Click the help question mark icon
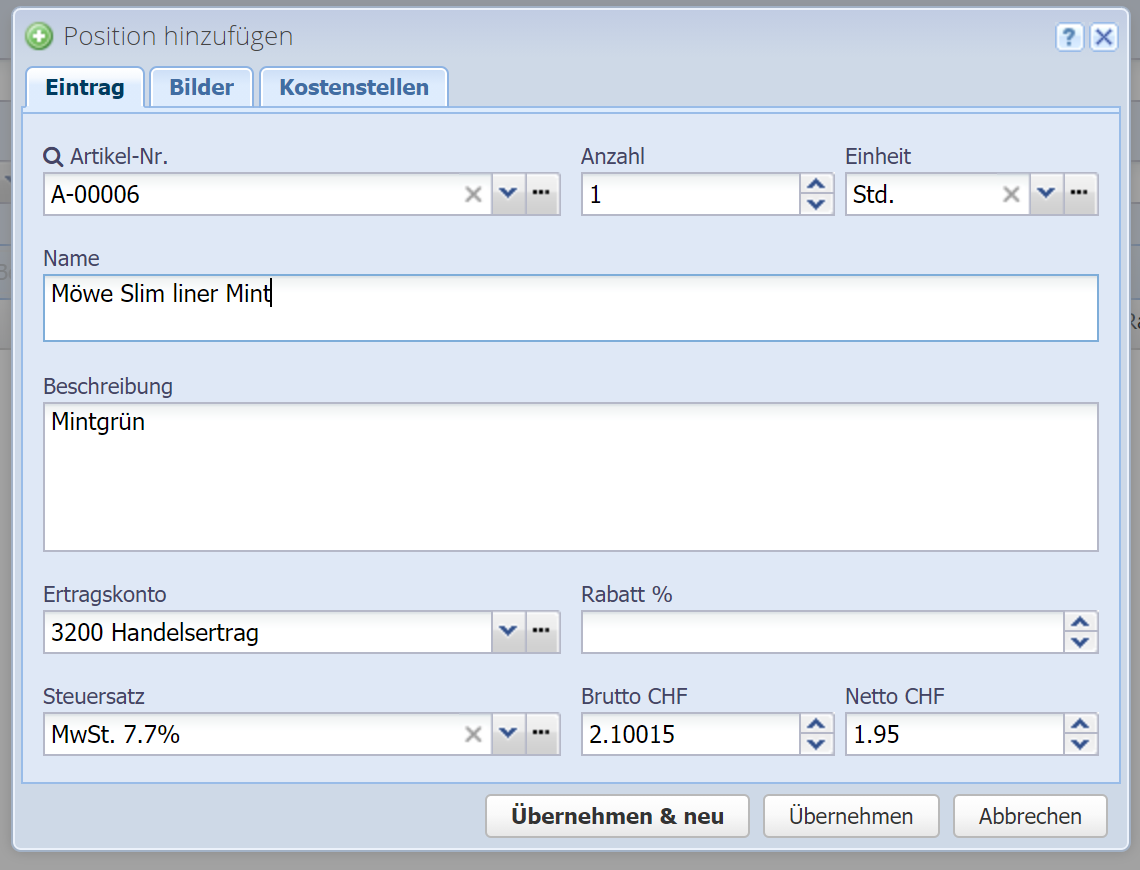The width and height of the screenshot is (1140, 870). point(1069,38)
